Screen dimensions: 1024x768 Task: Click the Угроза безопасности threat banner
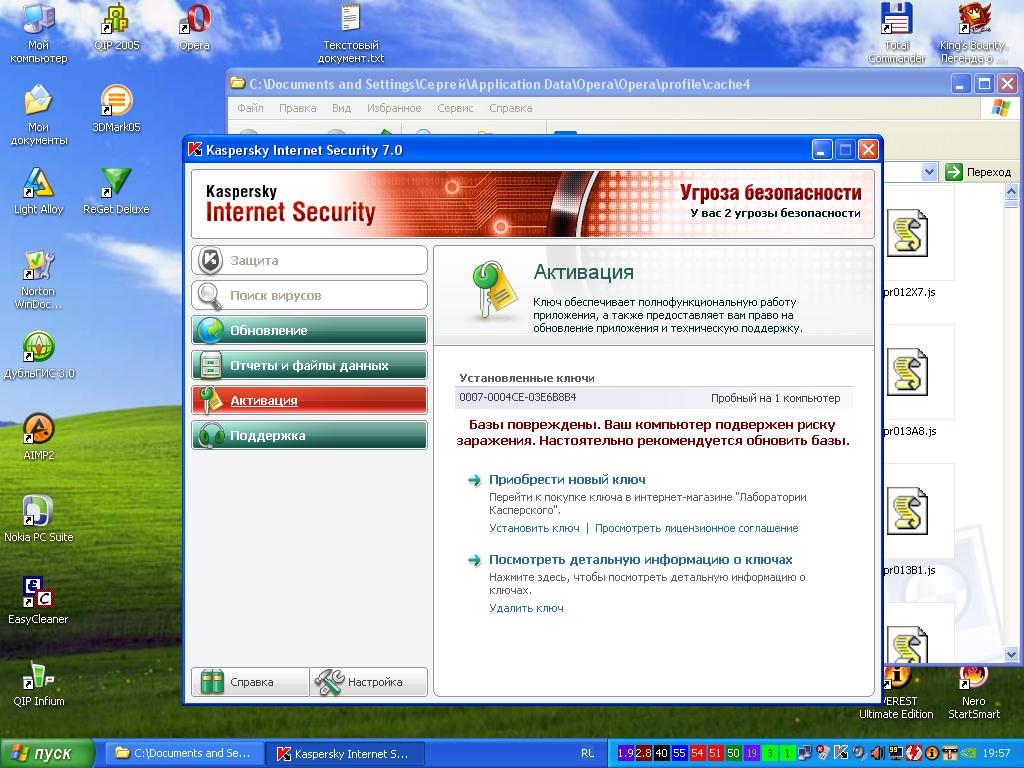pyautogui.click(x=770, y=200)
